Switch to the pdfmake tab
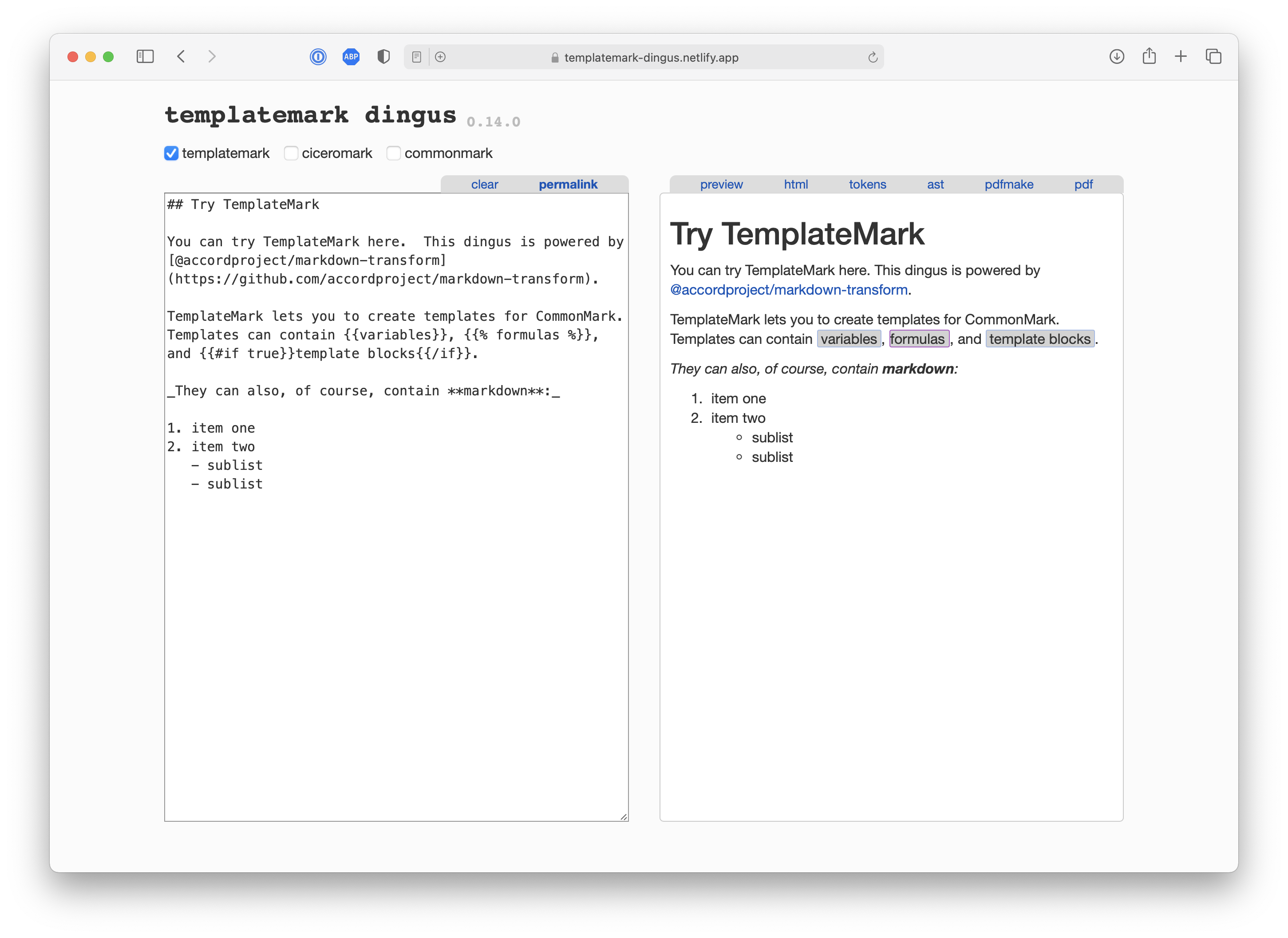 tap(1008, 185)
